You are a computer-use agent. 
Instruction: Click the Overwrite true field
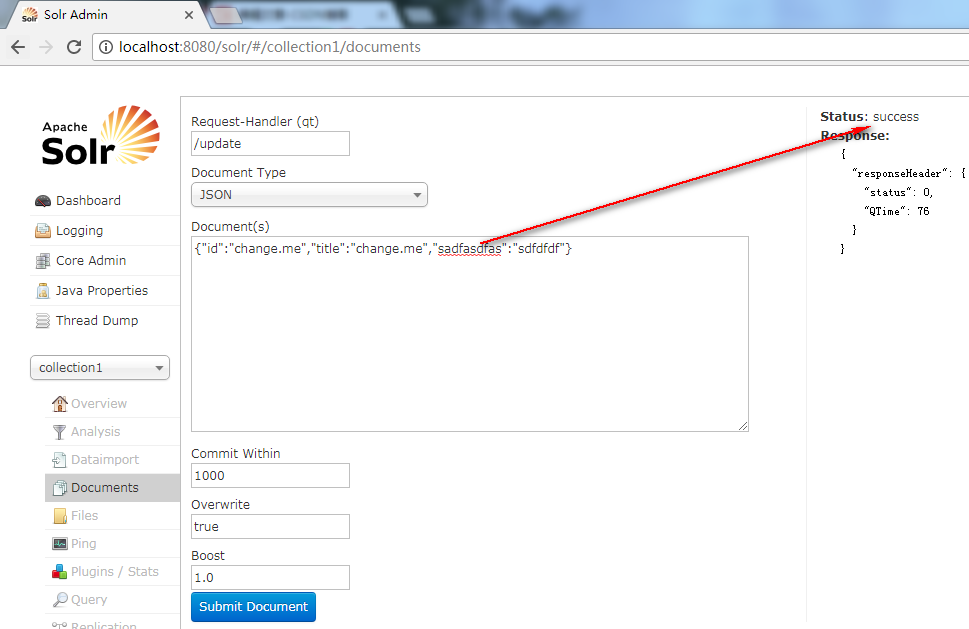[x=270, y=526]
